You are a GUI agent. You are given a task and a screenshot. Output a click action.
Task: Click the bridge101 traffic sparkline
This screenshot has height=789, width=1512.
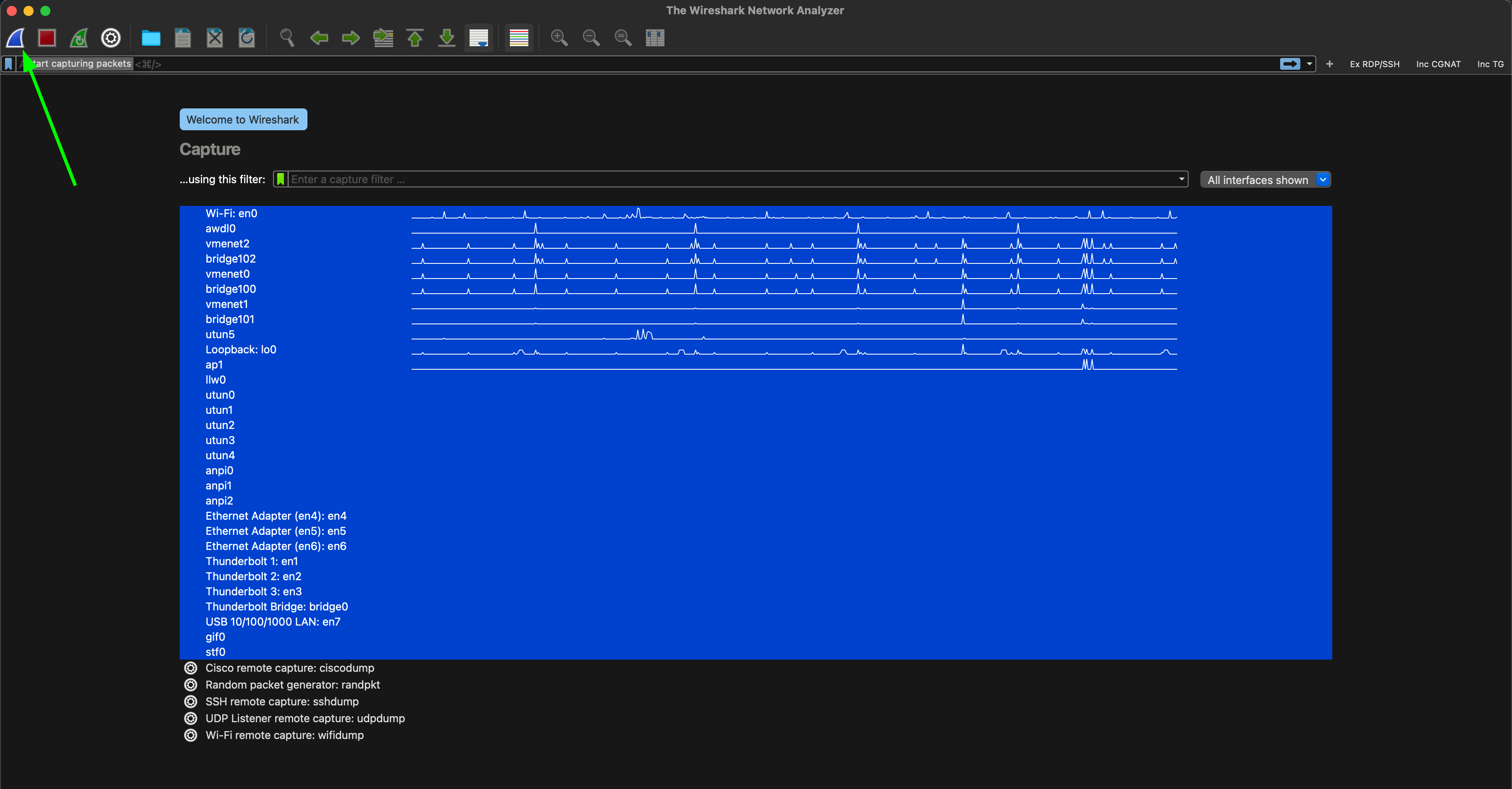point(794,319)
